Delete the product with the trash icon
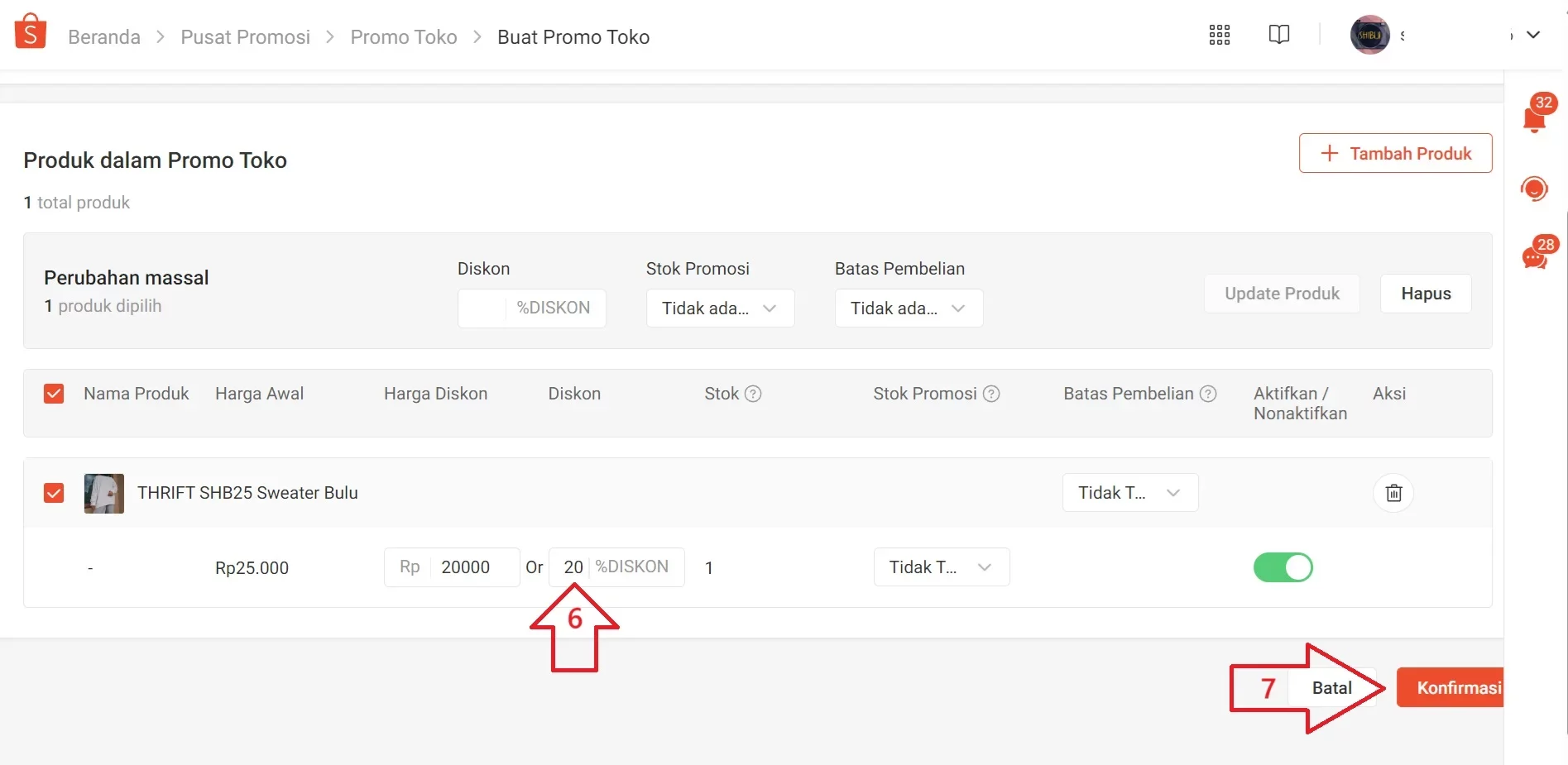 pos(1393,493)
